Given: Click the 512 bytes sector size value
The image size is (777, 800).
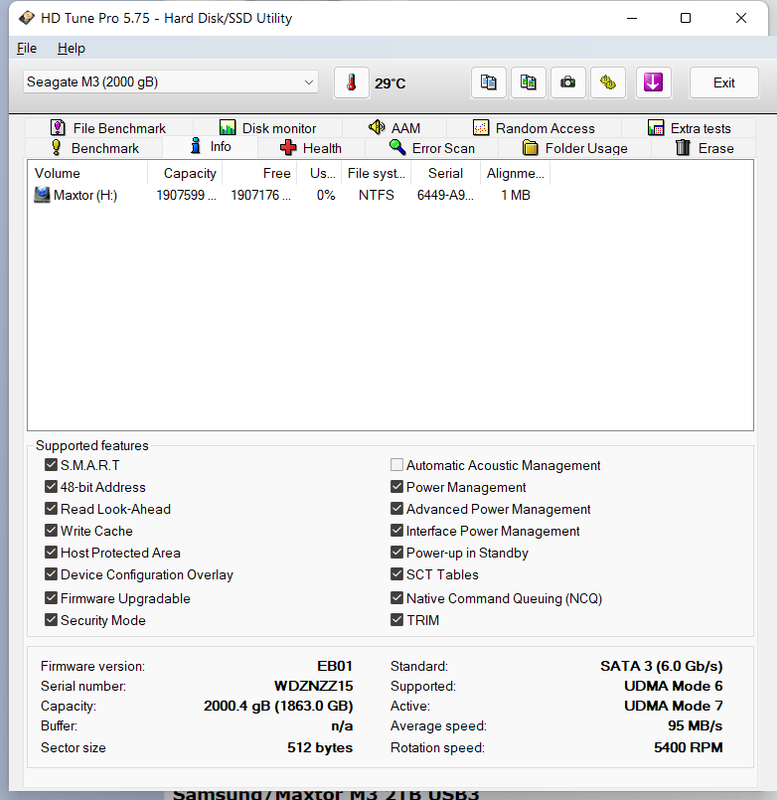Looking at the screenshot, I should (319, 748).
